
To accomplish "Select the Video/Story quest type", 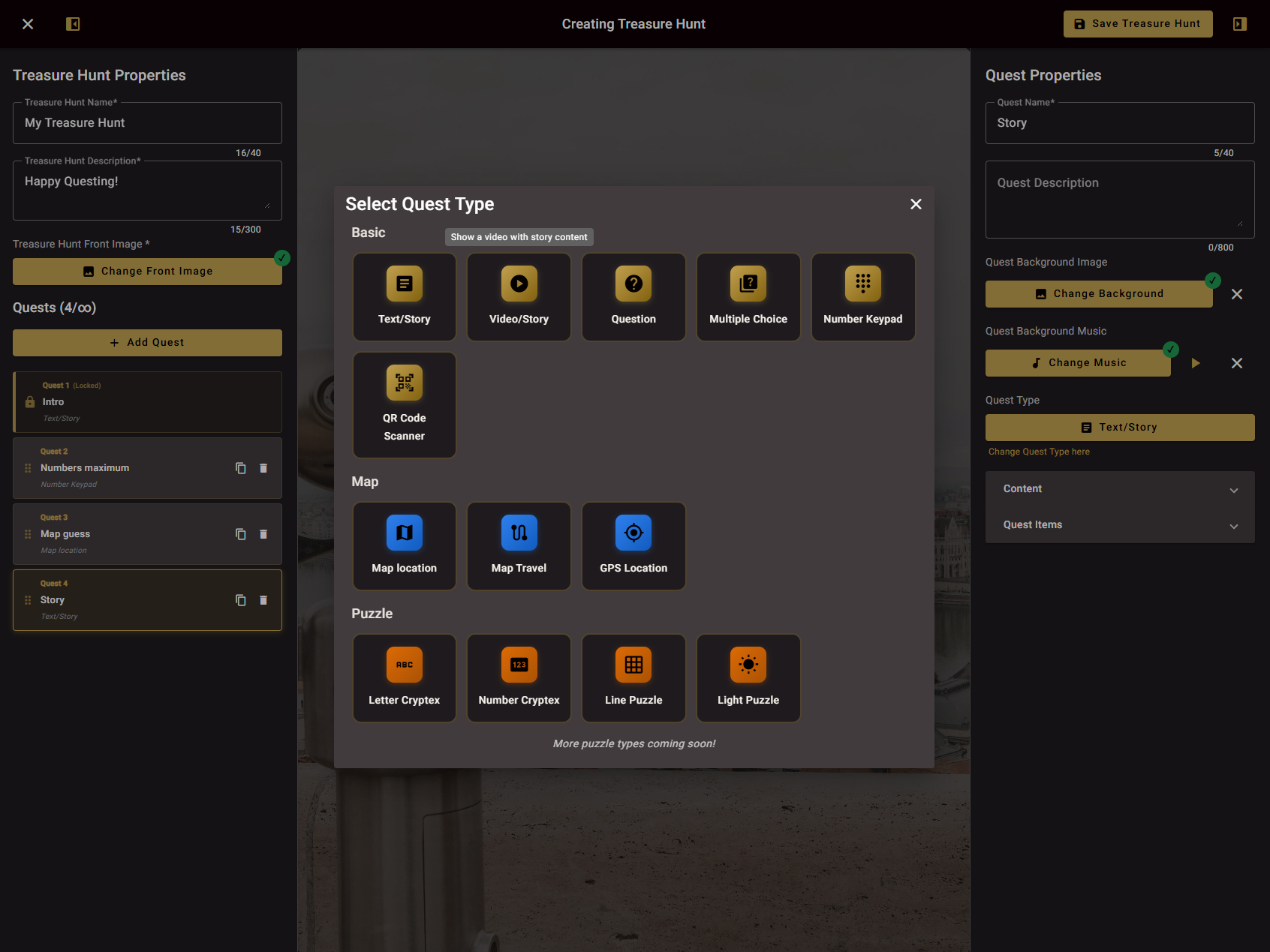I will click(519, 296).
